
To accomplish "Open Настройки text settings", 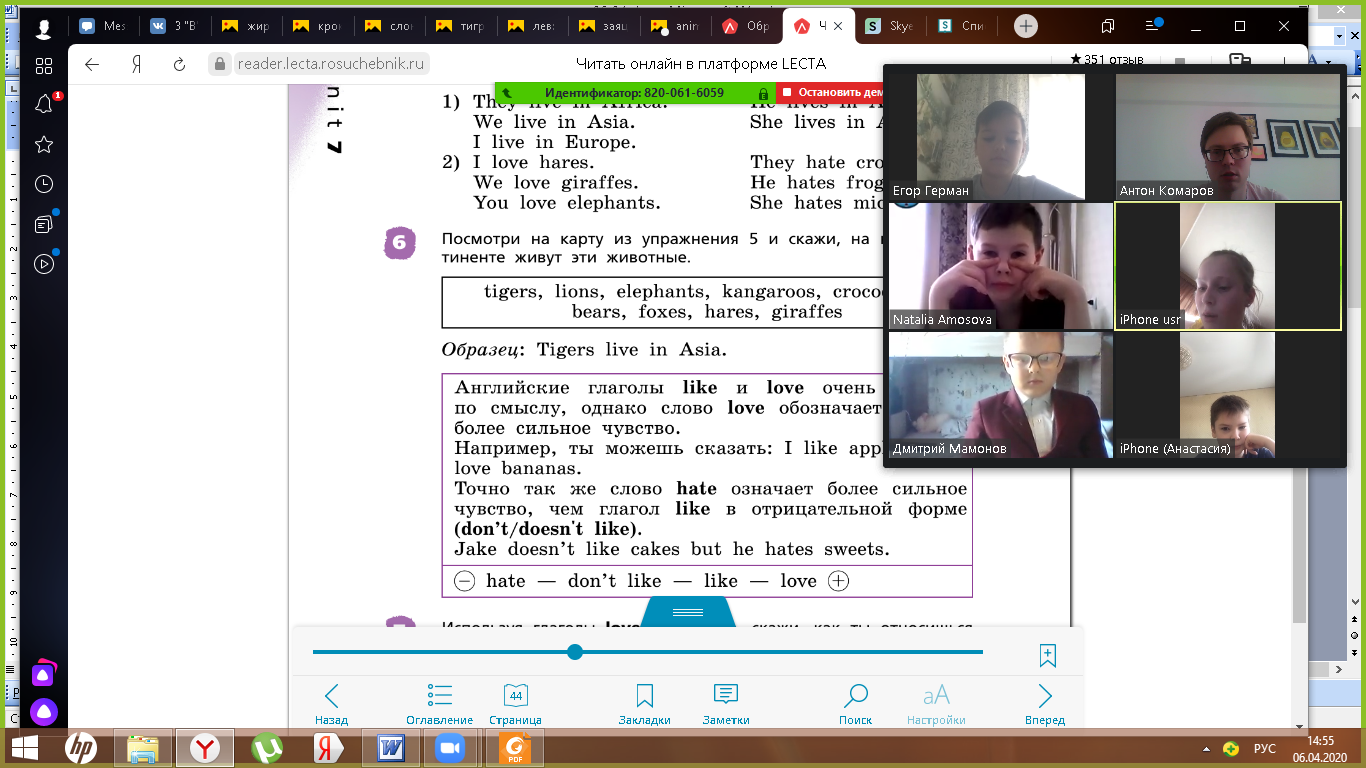I will coord(936,704).
